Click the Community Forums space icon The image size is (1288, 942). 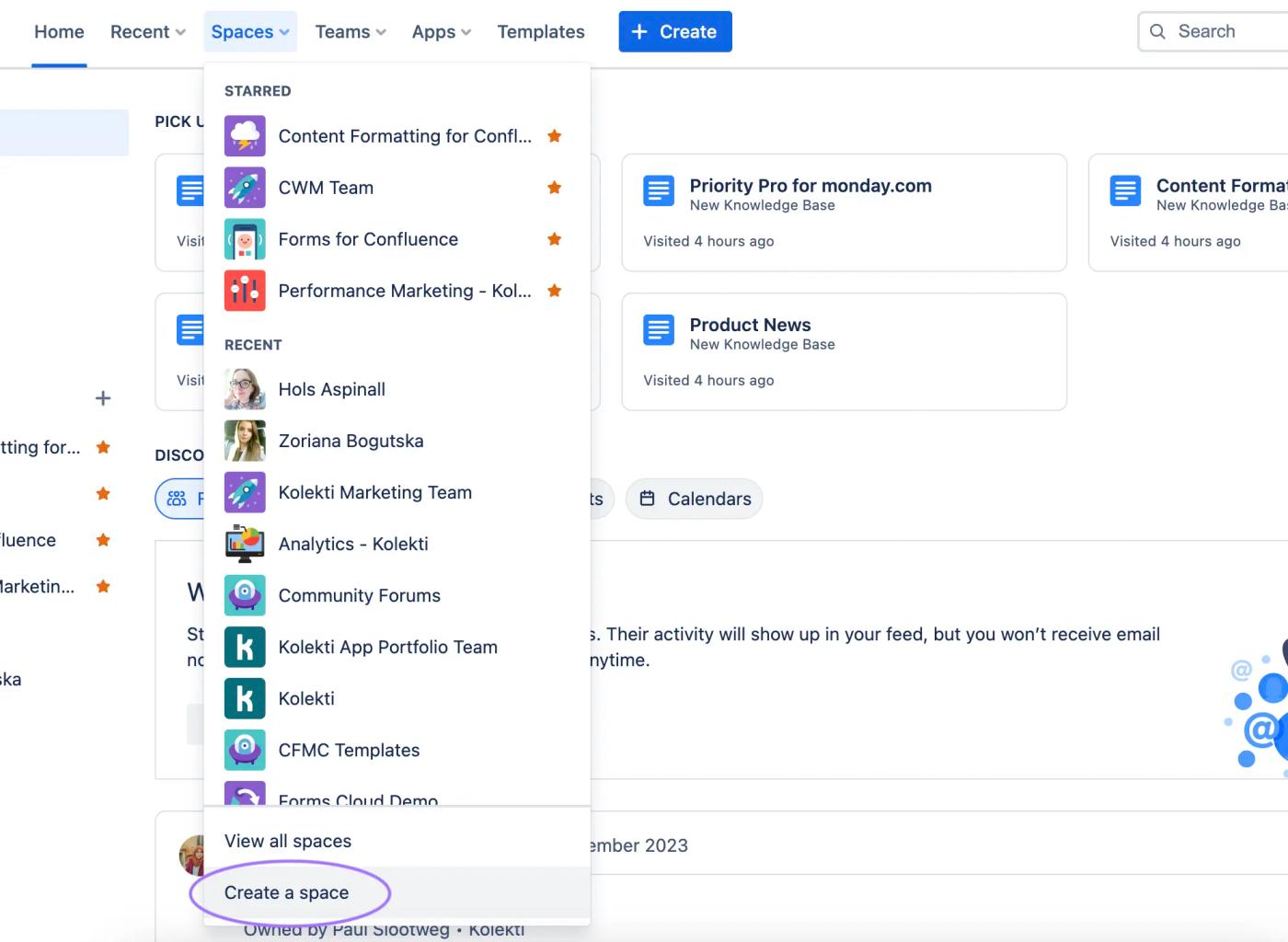click(x=245, y=595)
